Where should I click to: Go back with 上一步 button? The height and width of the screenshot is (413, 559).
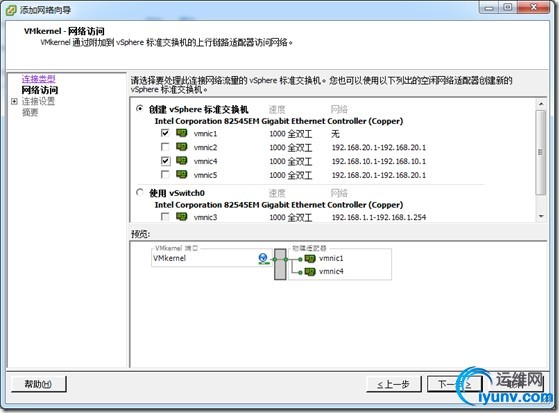[x=394, y=384]
